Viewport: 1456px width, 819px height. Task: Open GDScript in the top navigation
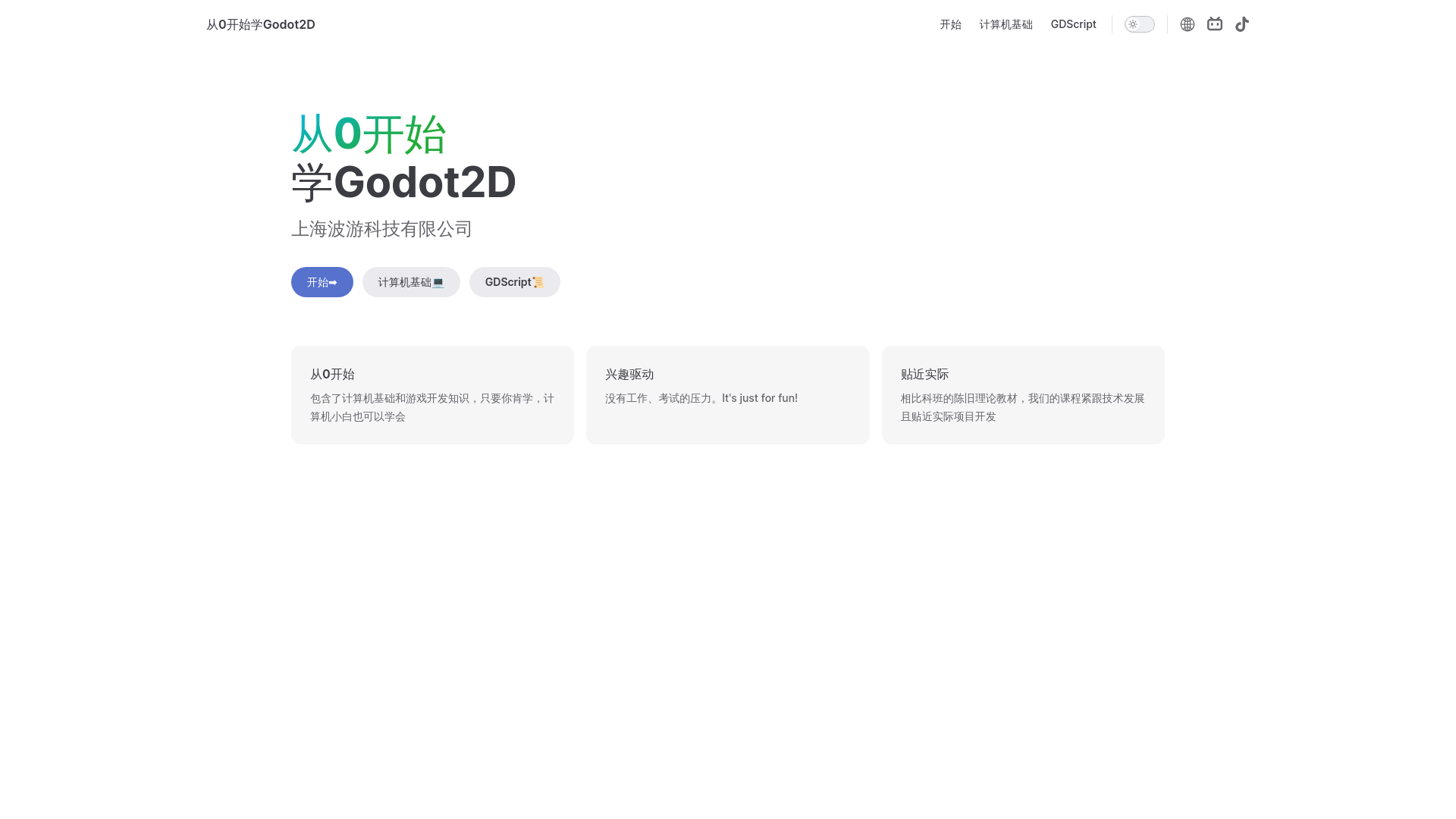(1073, 24)
